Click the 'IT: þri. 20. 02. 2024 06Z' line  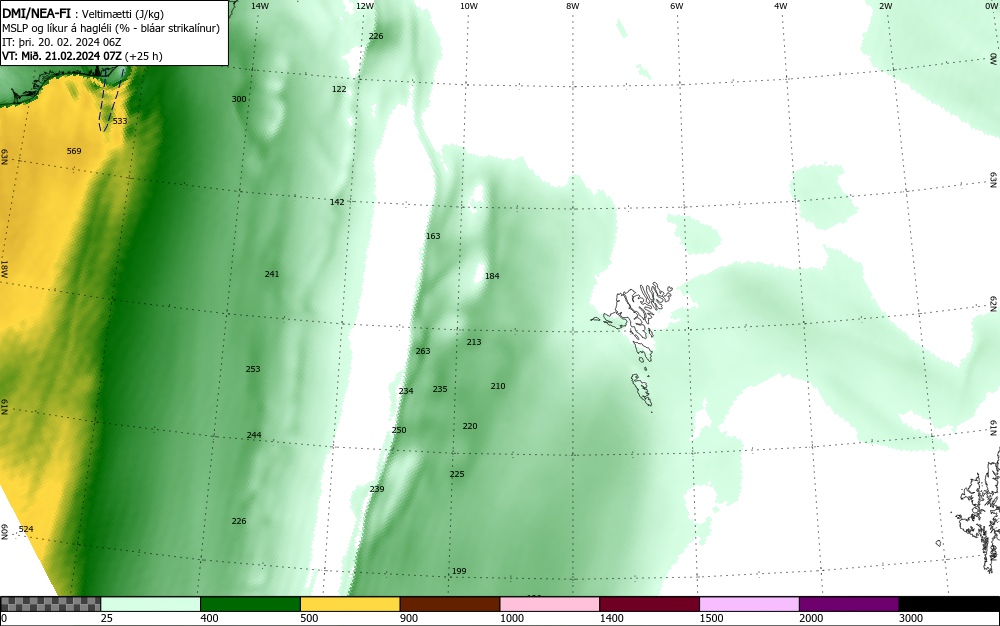61,42
